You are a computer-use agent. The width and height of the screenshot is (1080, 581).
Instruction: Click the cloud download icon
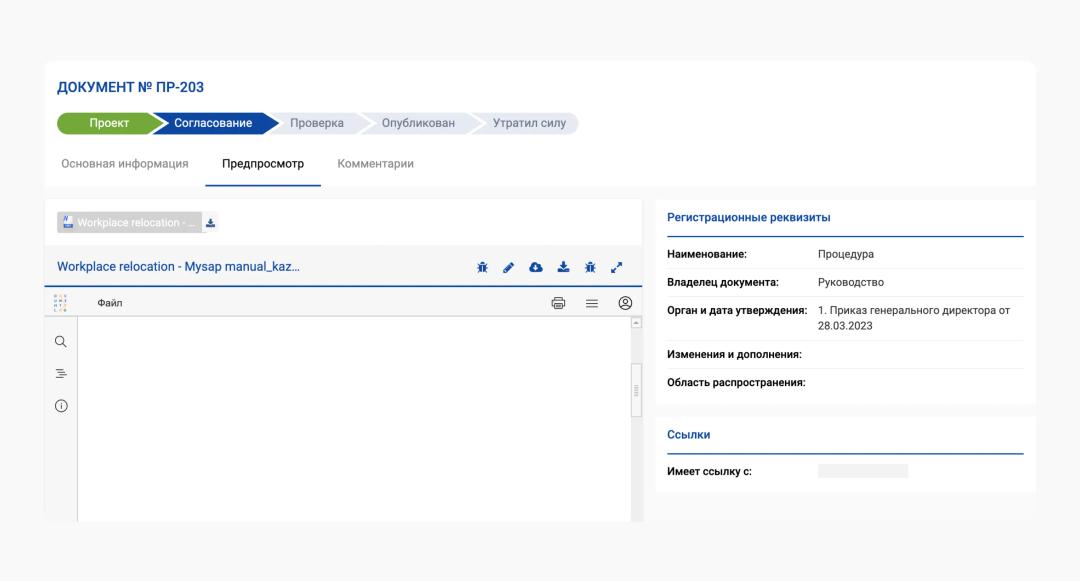click(x=536, y=267)
